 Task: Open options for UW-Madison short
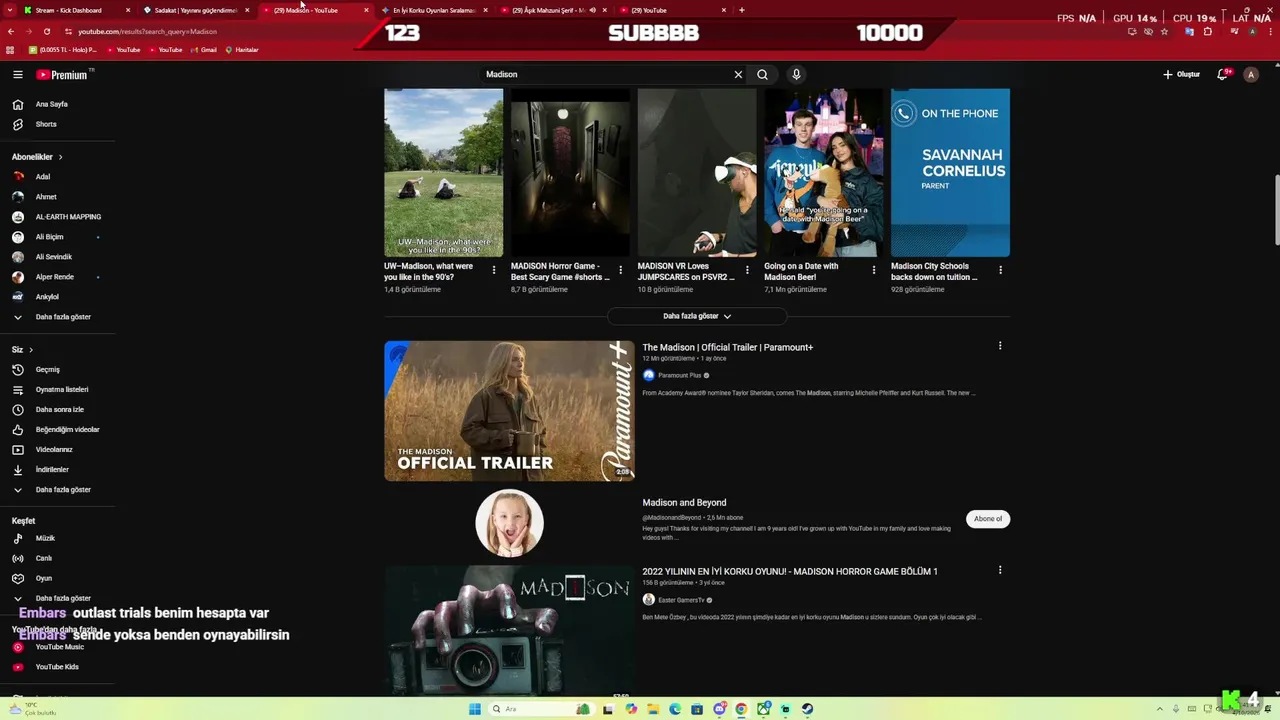[493, 270]
